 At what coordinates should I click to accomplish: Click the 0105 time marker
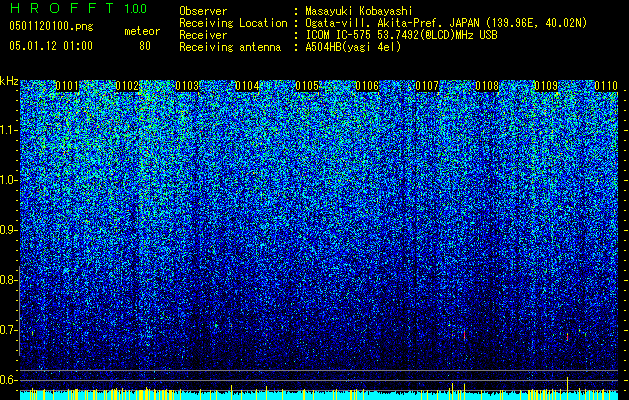click(307, 86)
